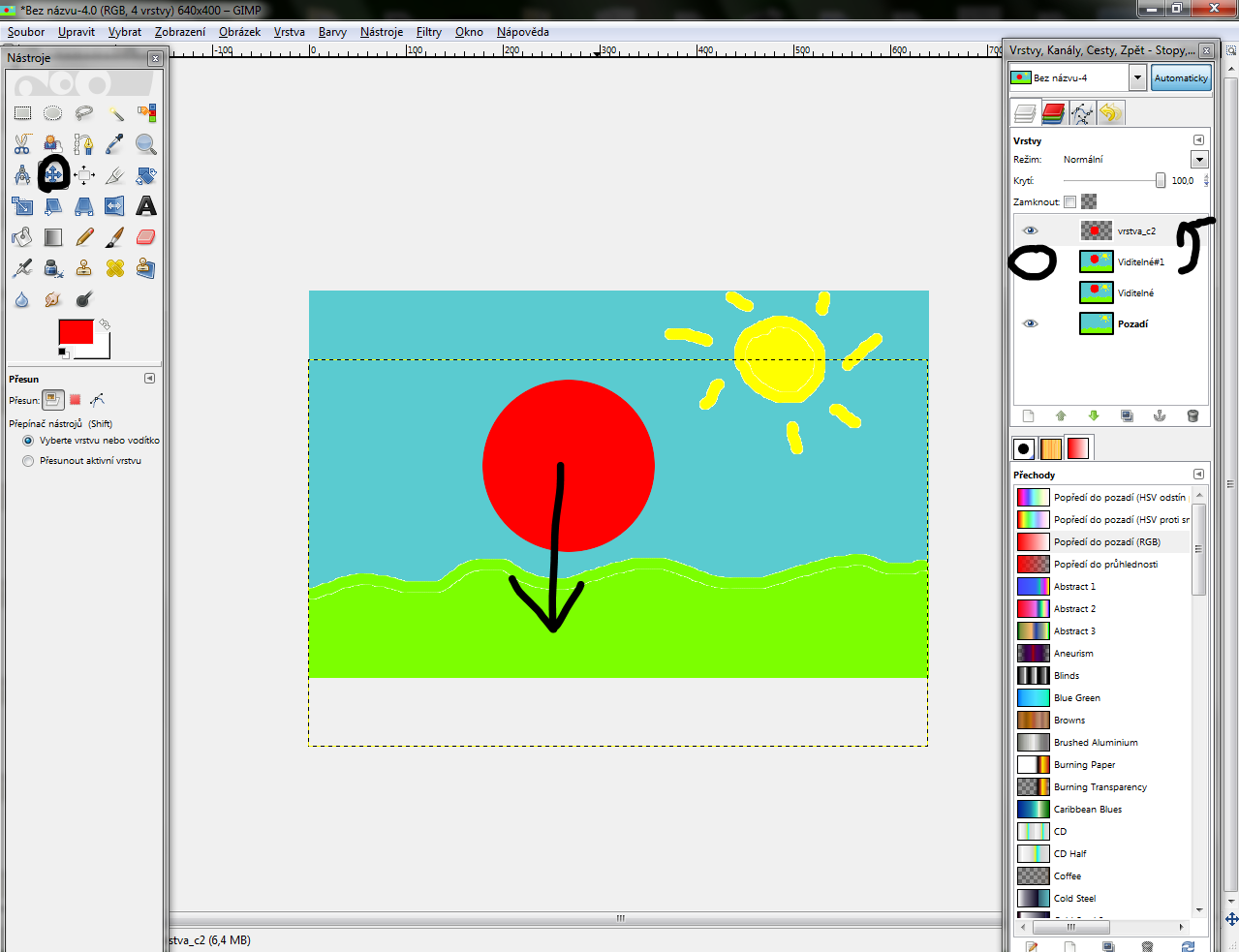Select 'Přesunout aktivní vrstvu' radio option

28,461
